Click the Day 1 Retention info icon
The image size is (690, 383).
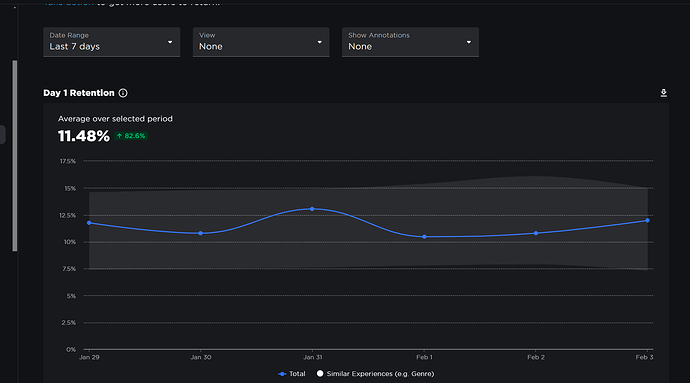pos(123,93)
